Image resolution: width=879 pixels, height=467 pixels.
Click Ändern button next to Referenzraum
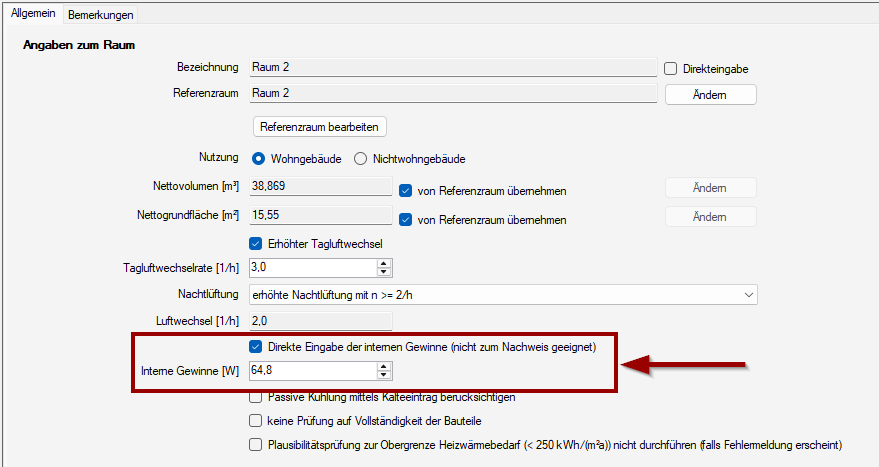pos(710,95)
